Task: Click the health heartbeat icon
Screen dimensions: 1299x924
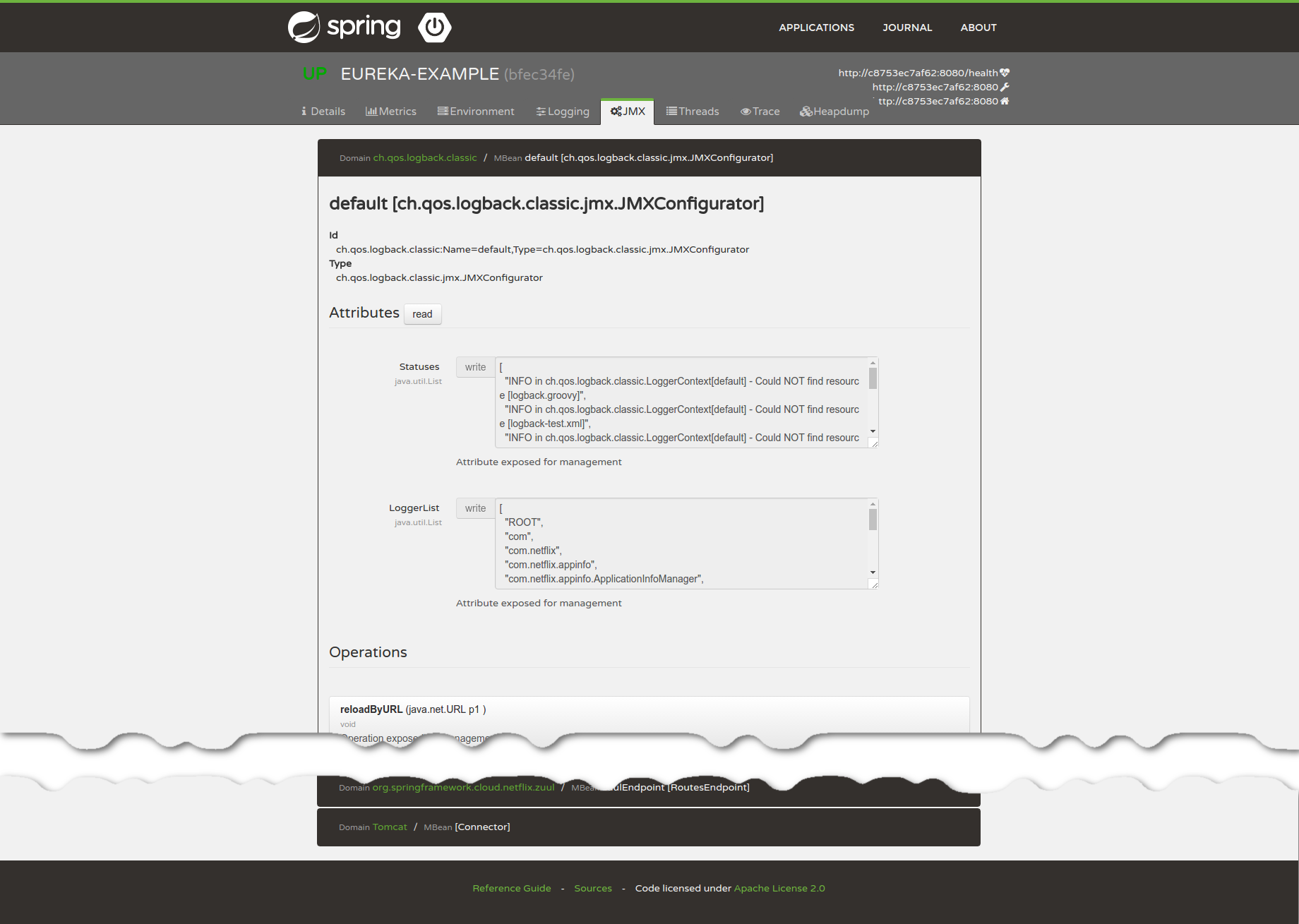Action: (1005, 73)
